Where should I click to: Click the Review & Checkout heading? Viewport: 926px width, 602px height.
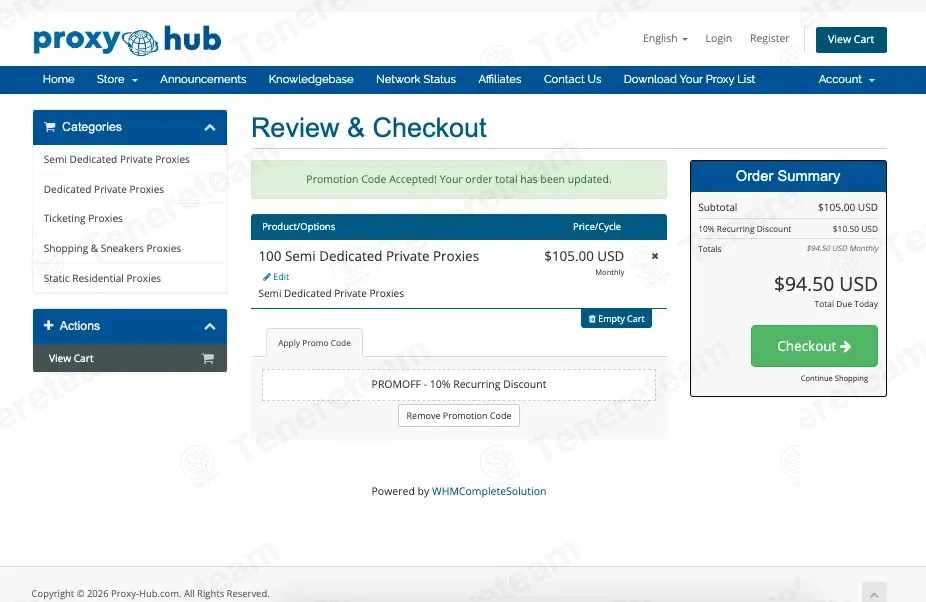(369, 128)
